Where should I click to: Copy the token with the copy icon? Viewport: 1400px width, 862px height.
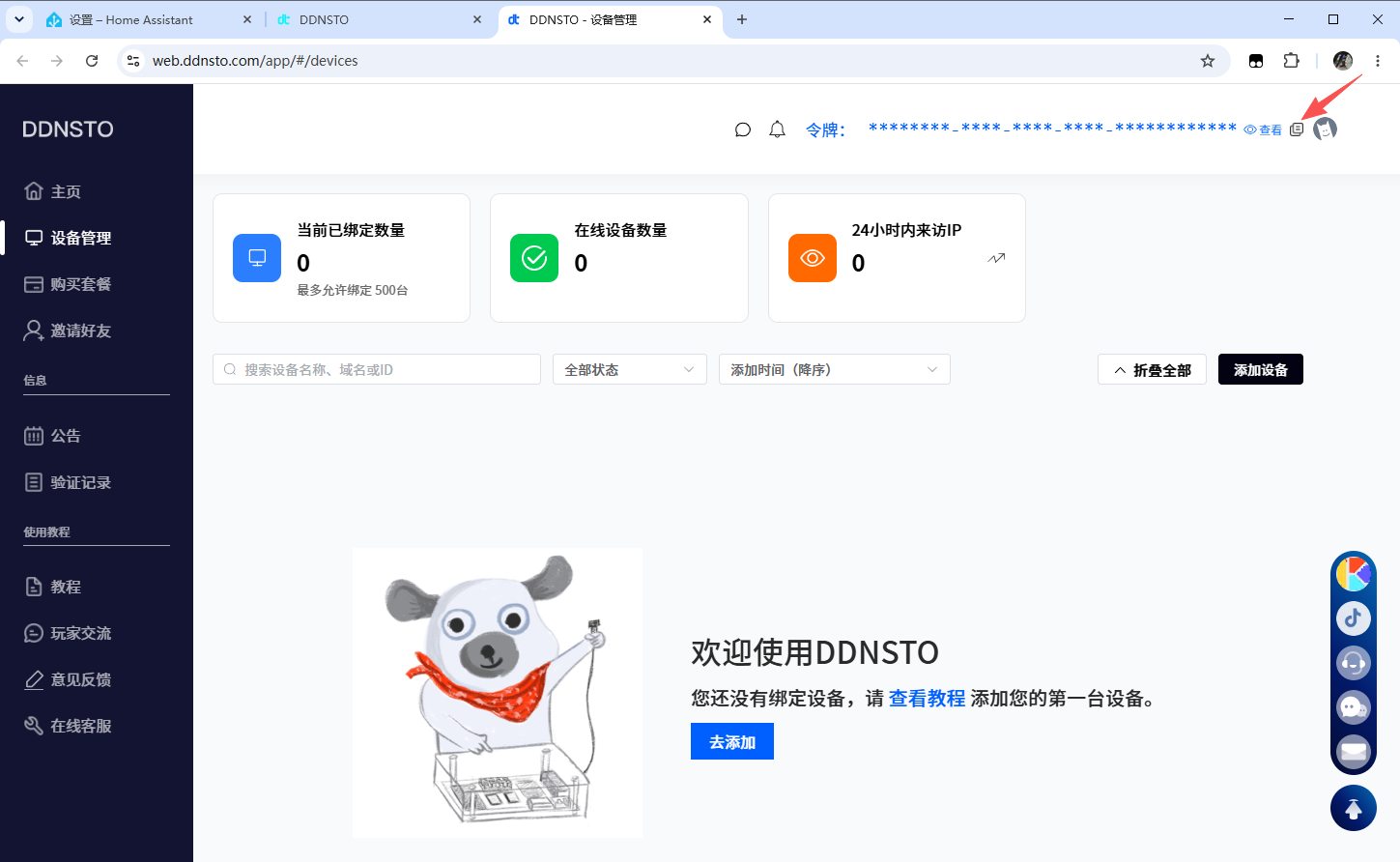[x=1297, y=129]
